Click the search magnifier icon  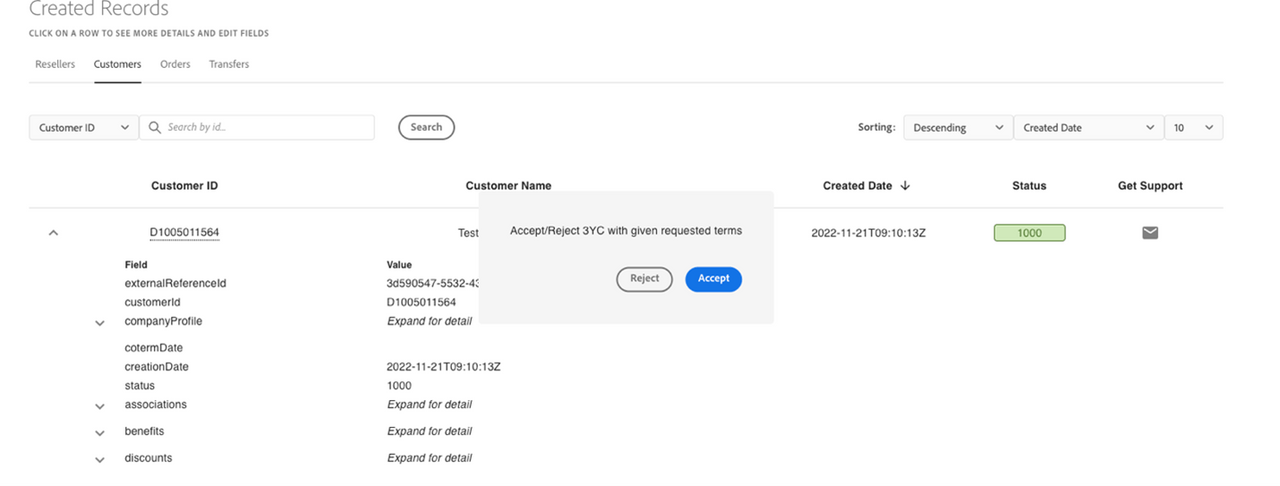[155, 127]
